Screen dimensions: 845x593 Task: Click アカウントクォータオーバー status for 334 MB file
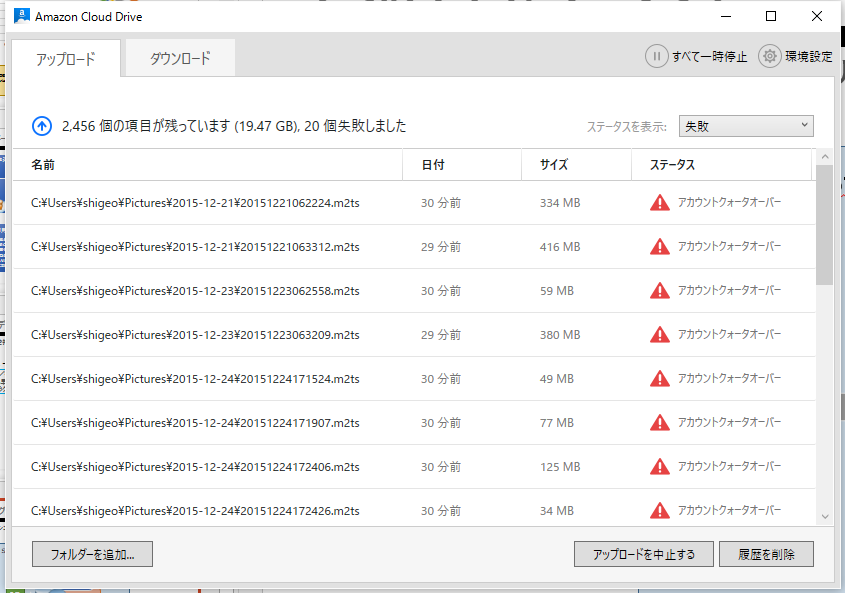(729, 203)
